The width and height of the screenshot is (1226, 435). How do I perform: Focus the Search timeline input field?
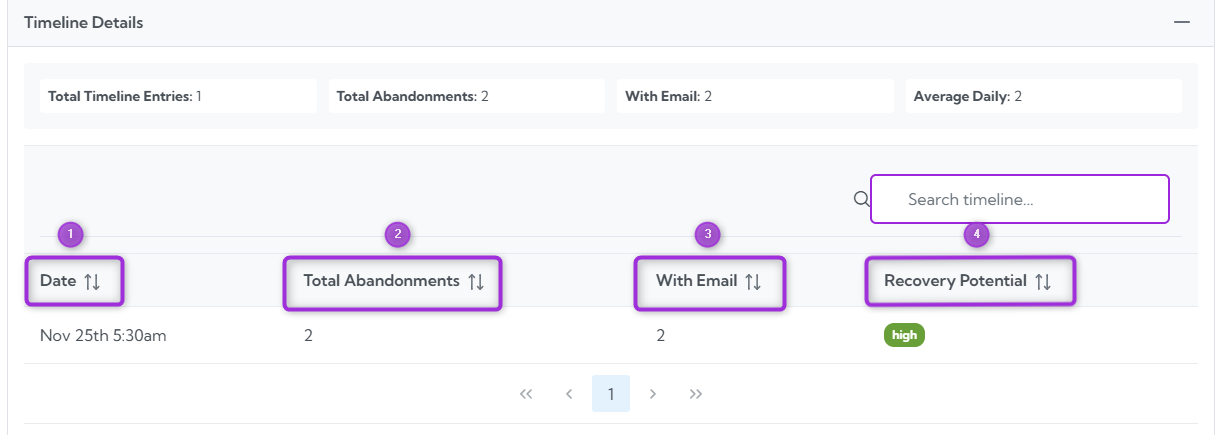coord(1020,199)
